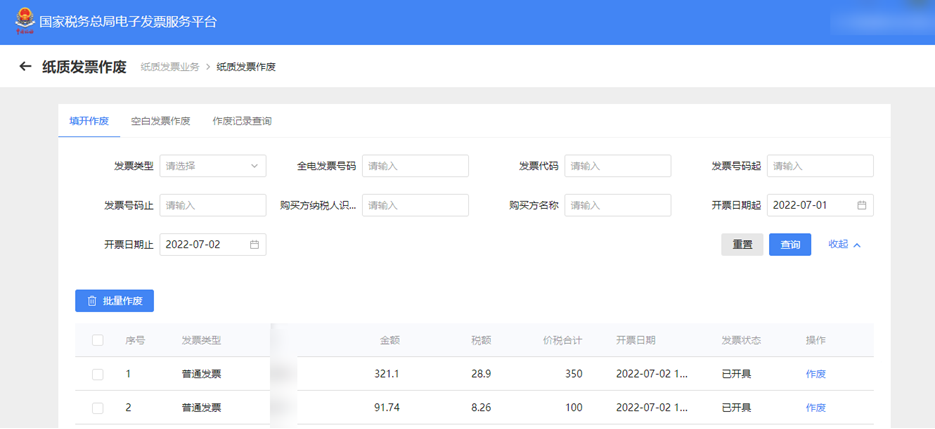Click the 重置 button
The image size is (935, 429).
coord(742,245)
